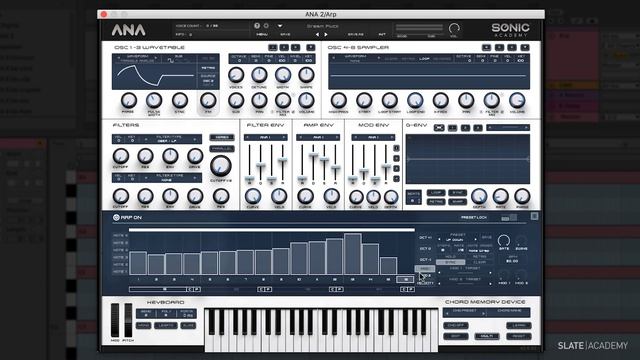Select PARALLEL filter routing
Image resolution: width=640 pixels, height=360 pixels.
pos(222,149)
